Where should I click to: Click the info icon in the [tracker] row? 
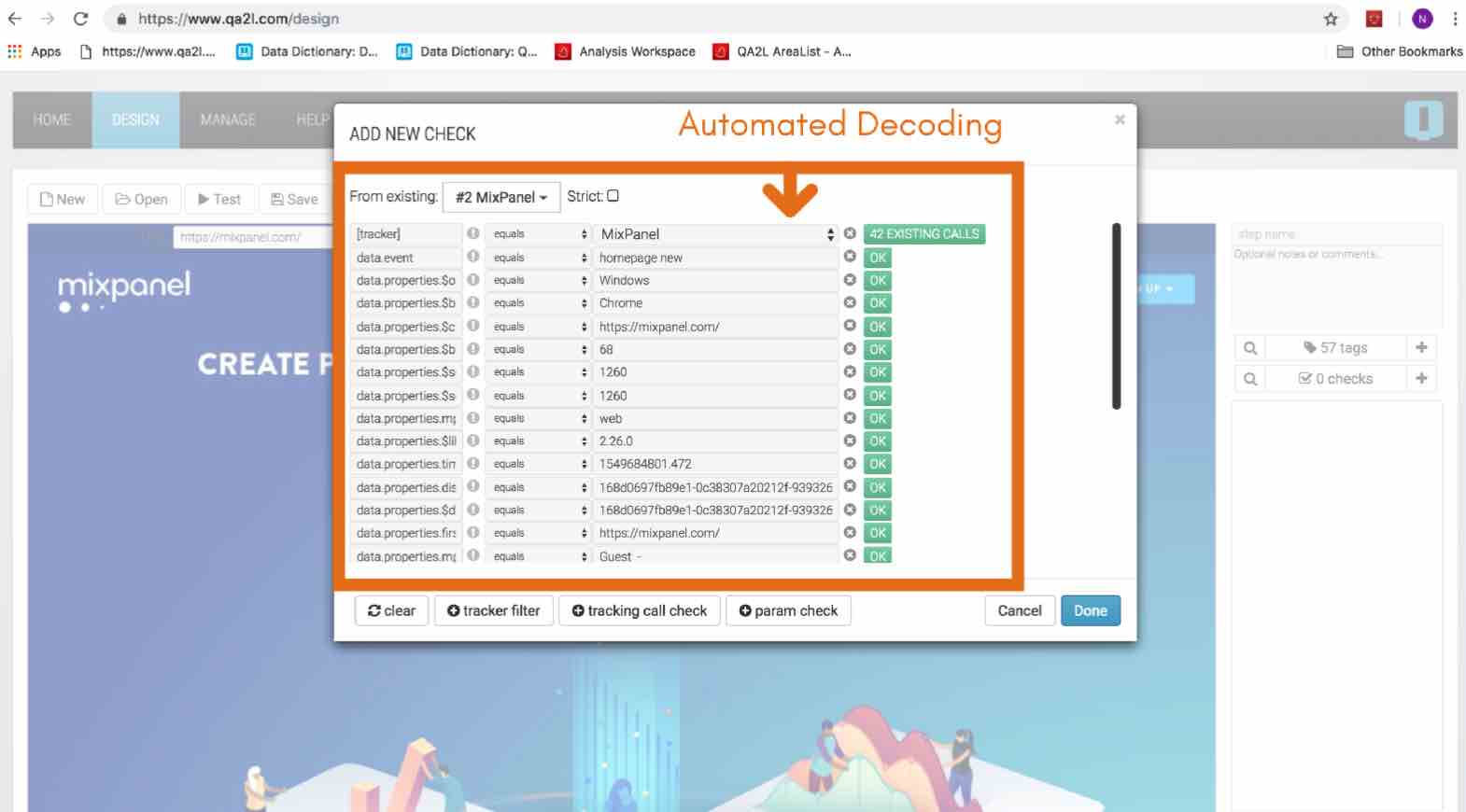[x=473, y=233]
